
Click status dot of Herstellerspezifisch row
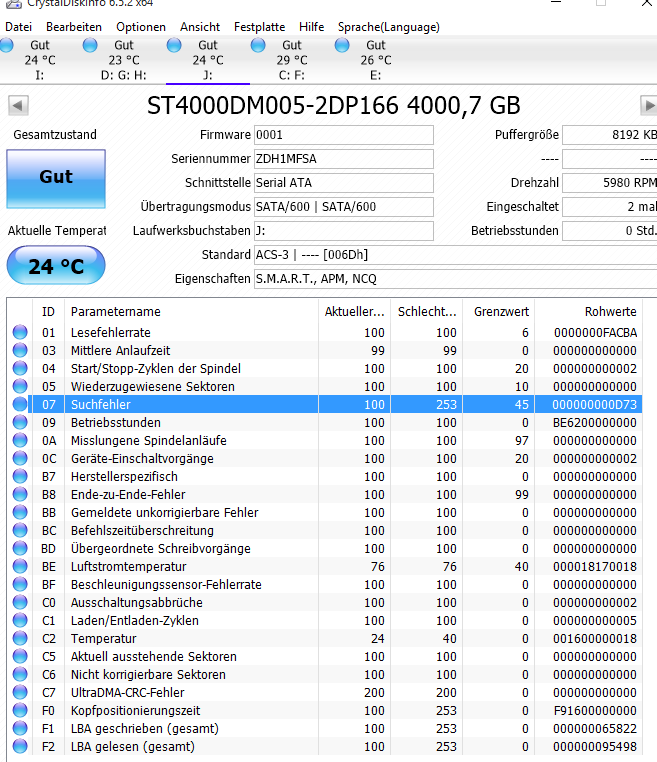(x=20, y=476)
